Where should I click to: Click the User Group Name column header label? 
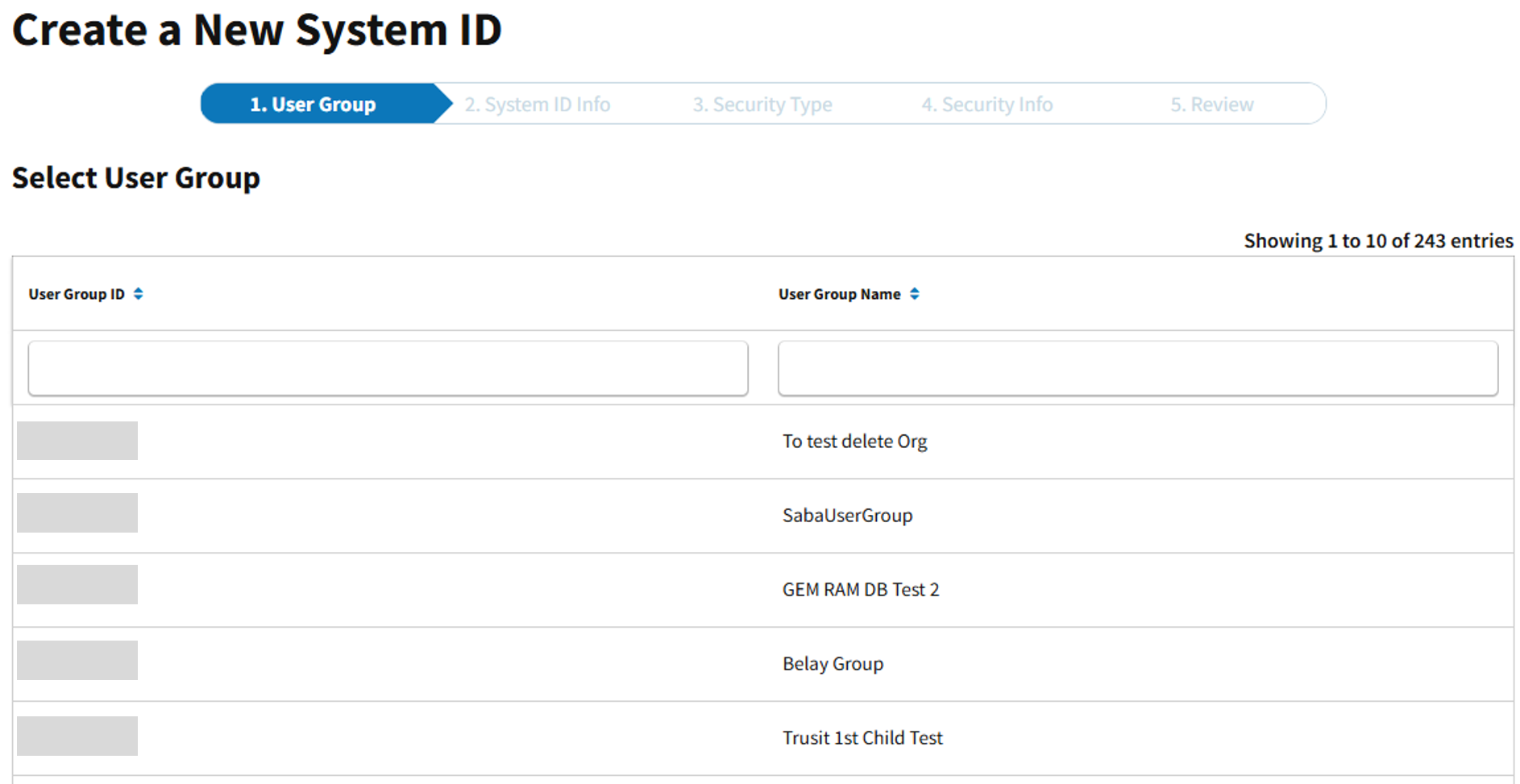[x=839, y=294]
